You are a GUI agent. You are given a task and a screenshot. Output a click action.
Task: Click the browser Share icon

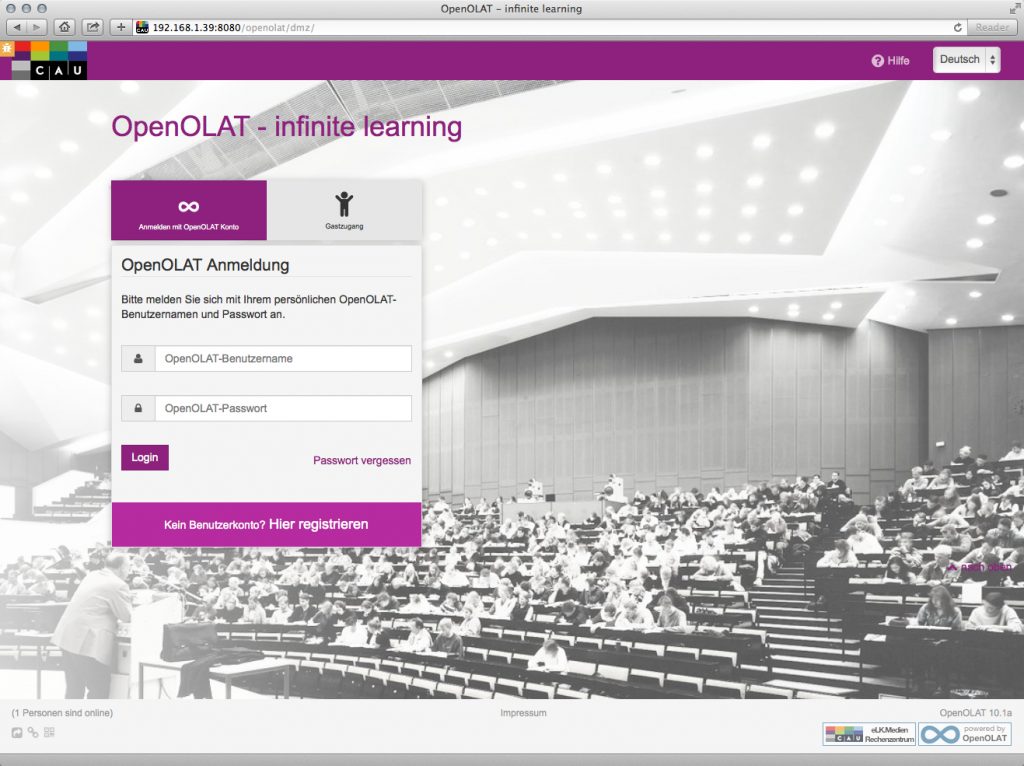pos(93,27)
